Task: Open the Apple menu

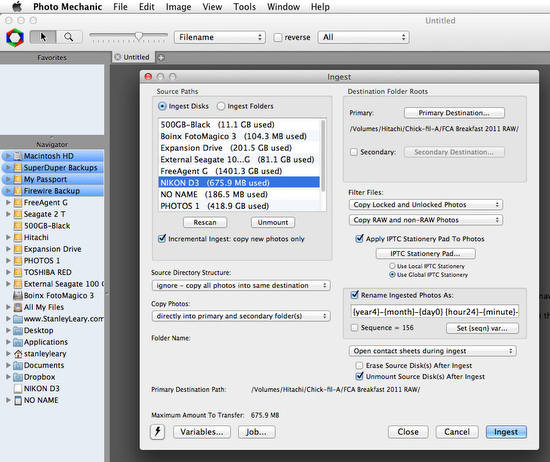Action: click(17, 6)
